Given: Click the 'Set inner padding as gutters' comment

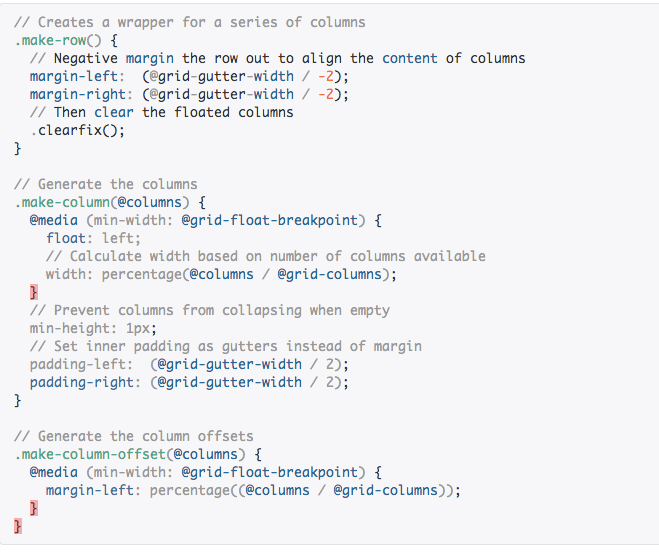Looking at the screenshot, I should point(226,346).
